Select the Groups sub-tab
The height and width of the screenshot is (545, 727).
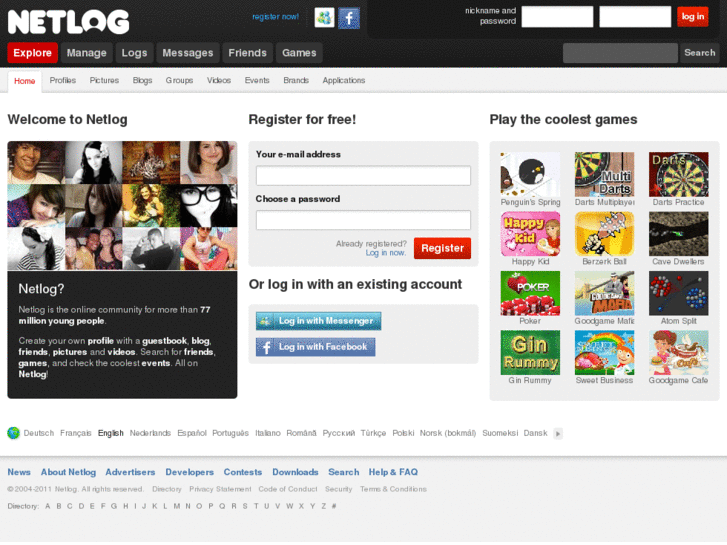[x=179, y=80]
